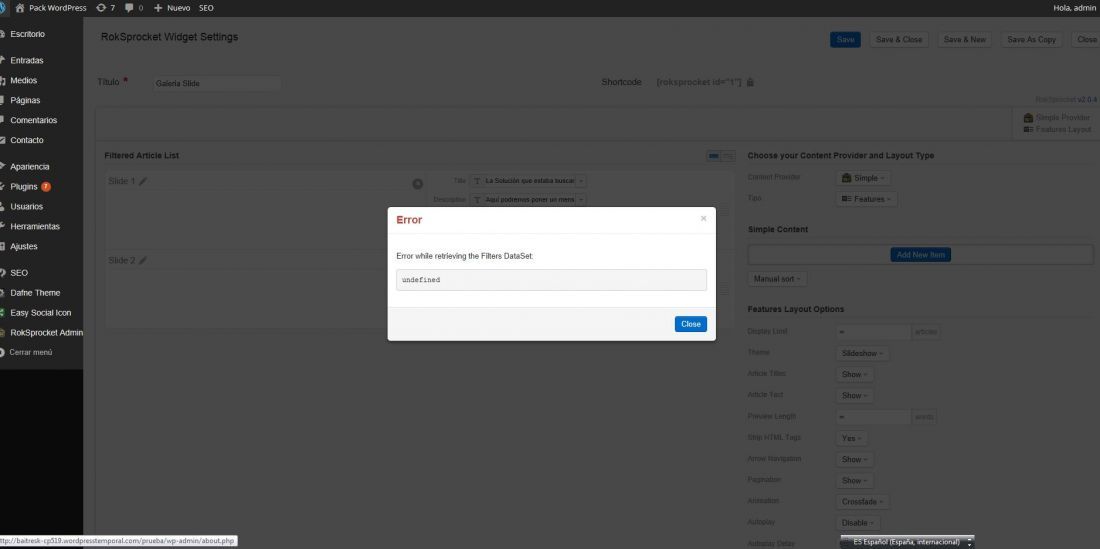Click the Simple Provider label
Screen dimensions: 1100x549
pyautogui.click(x=1063, y=118)
